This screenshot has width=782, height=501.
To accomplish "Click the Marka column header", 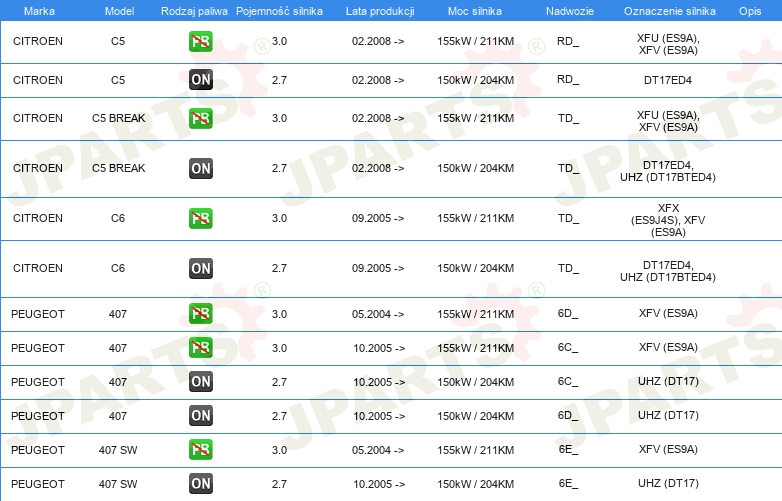I will (x=39, y=10).
